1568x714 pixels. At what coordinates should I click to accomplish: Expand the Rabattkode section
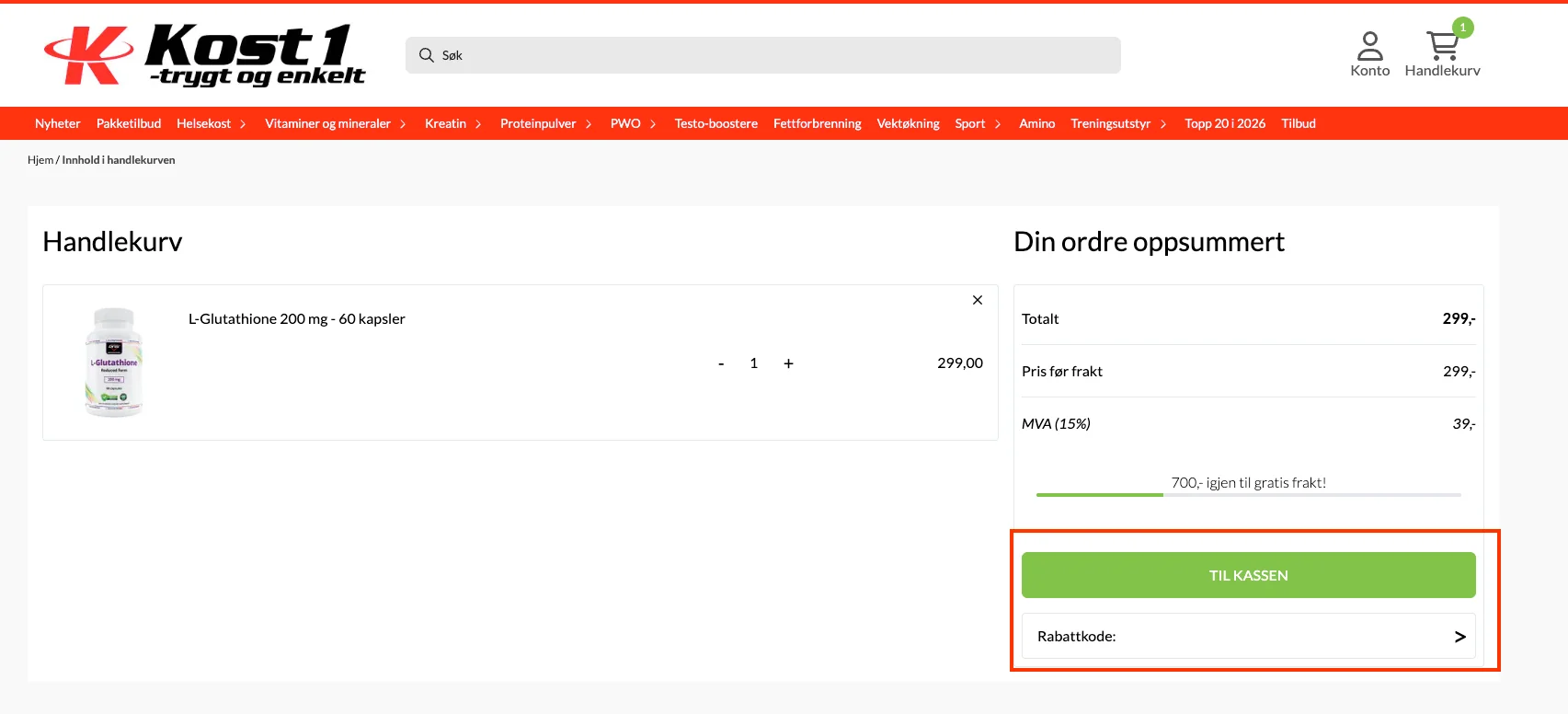click(1249, 636)
